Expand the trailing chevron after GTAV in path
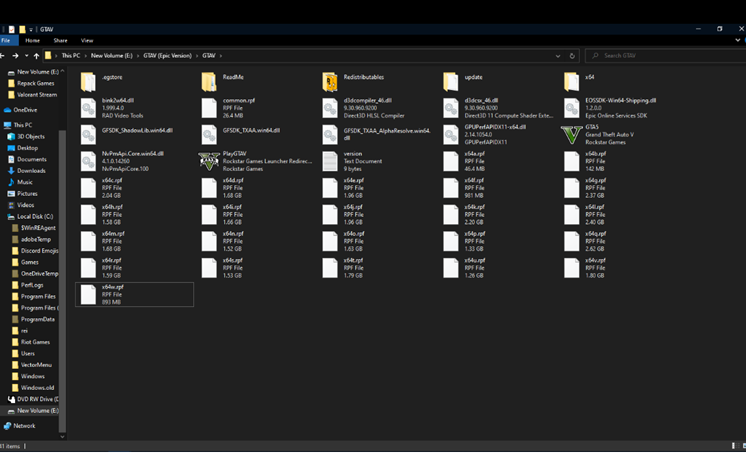Screen dimensions: 746x456 [x=220, y=56]
